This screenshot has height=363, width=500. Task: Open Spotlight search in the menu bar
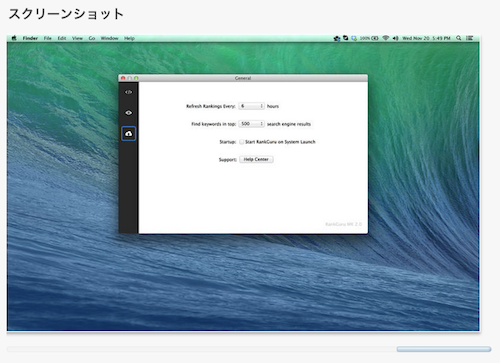459,38
